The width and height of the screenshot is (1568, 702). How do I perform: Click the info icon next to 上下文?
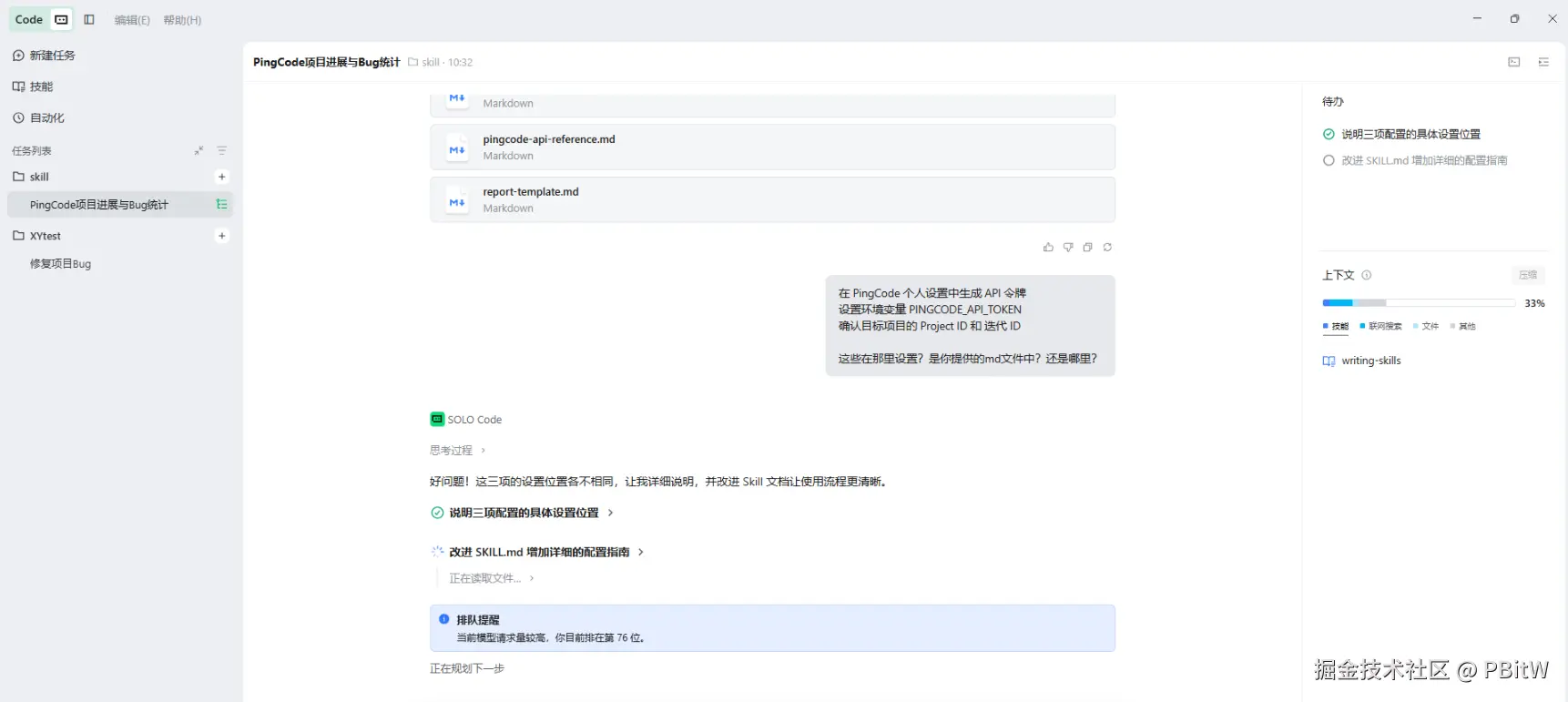coord(1366,275)
